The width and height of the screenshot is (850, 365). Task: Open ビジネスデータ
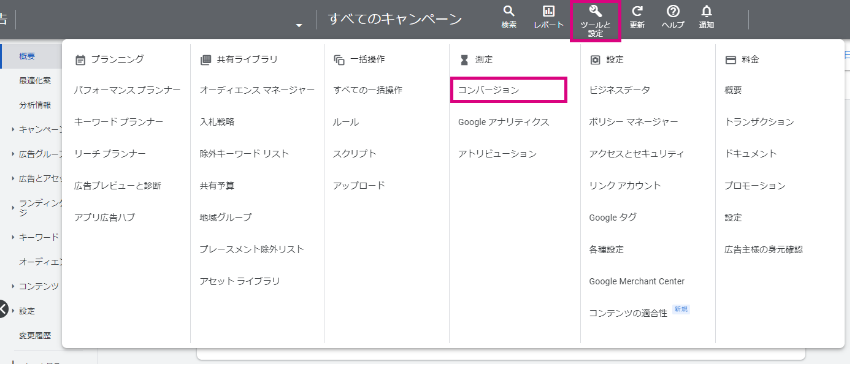(x=620, y=90)
